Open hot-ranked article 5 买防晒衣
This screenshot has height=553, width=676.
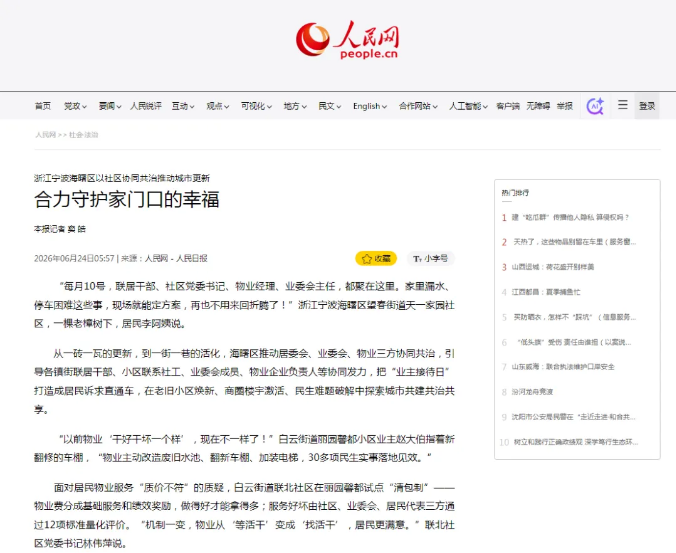(x=574, y=317)
